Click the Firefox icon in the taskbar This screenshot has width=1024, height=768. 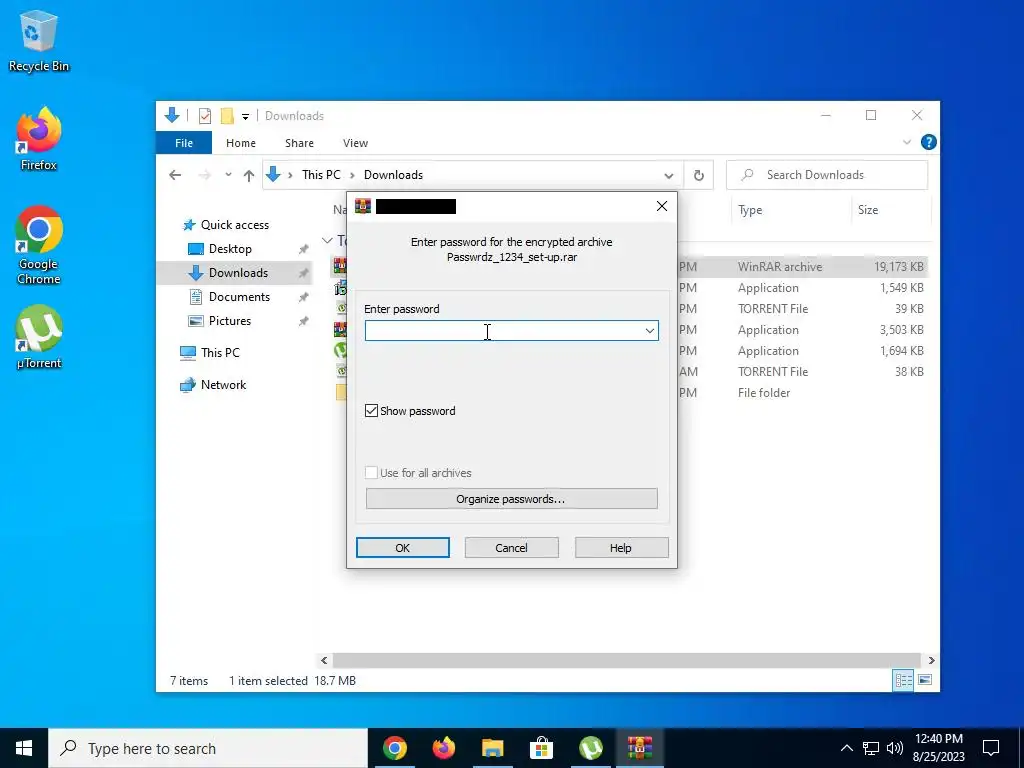(443, 748)
